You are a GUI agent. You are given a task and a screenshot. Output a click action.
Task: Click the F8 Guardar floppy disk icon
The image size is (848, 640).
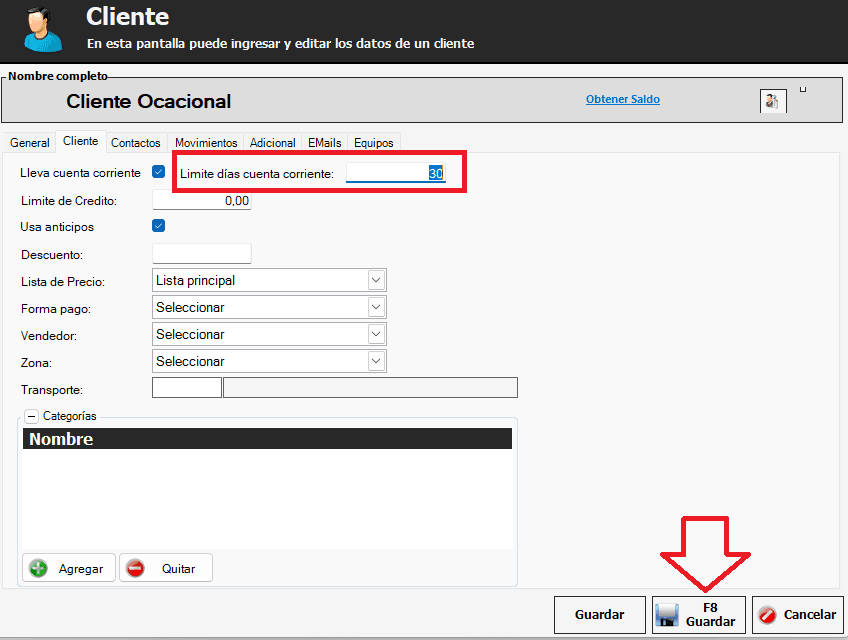pos(668,615)
